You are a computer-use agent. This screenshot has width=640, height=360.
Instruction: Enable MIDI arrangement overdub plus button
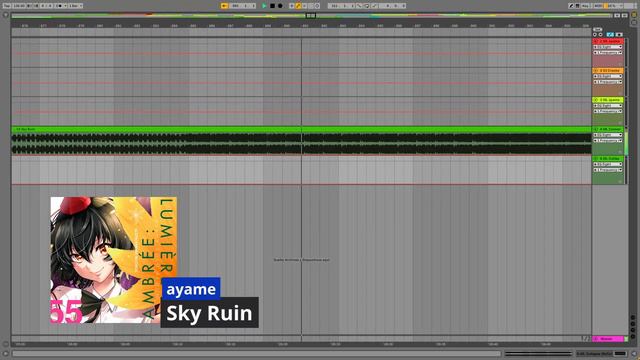coord(291,6)
